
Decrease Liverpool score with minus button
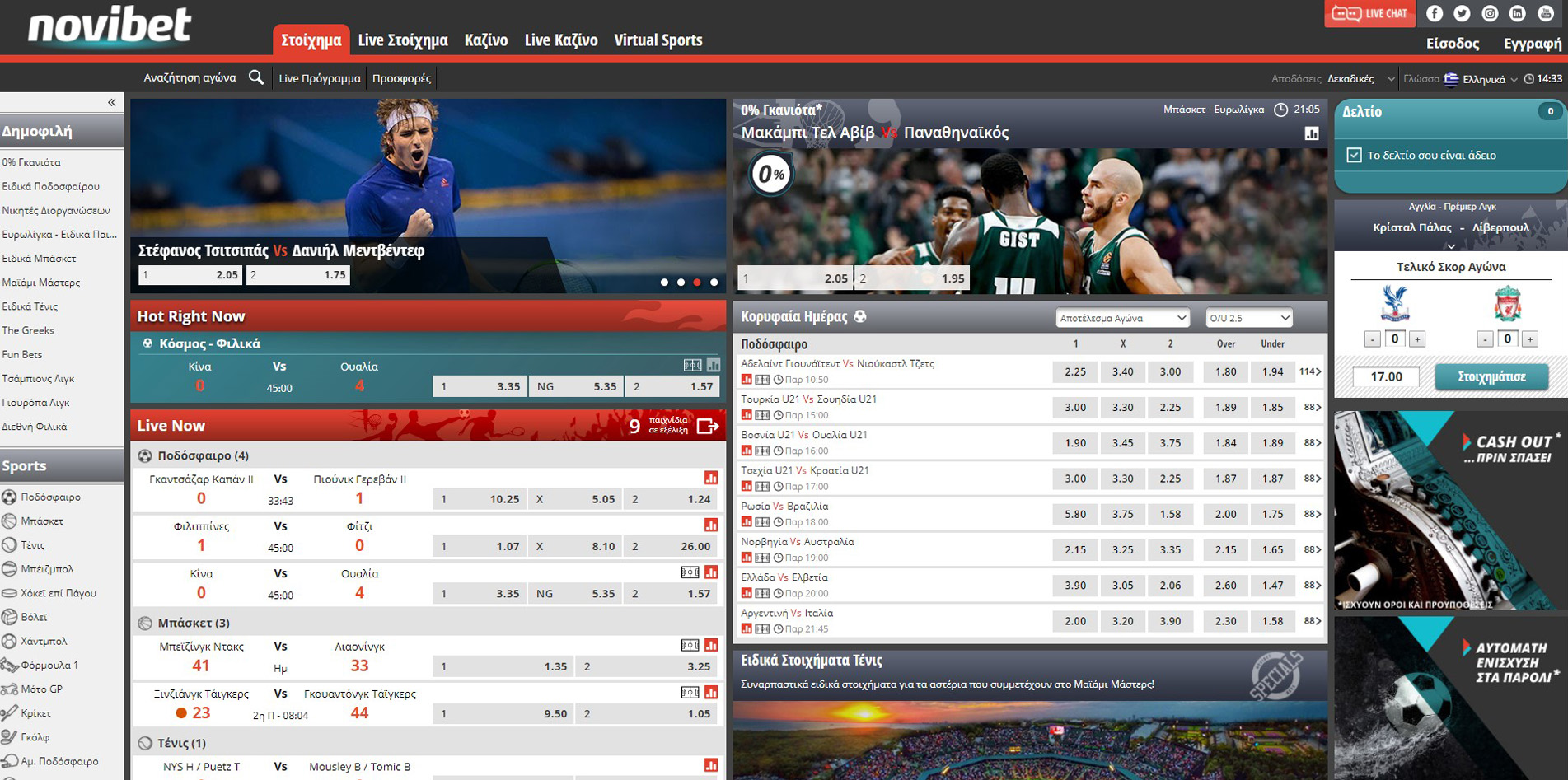(1485, 339)
